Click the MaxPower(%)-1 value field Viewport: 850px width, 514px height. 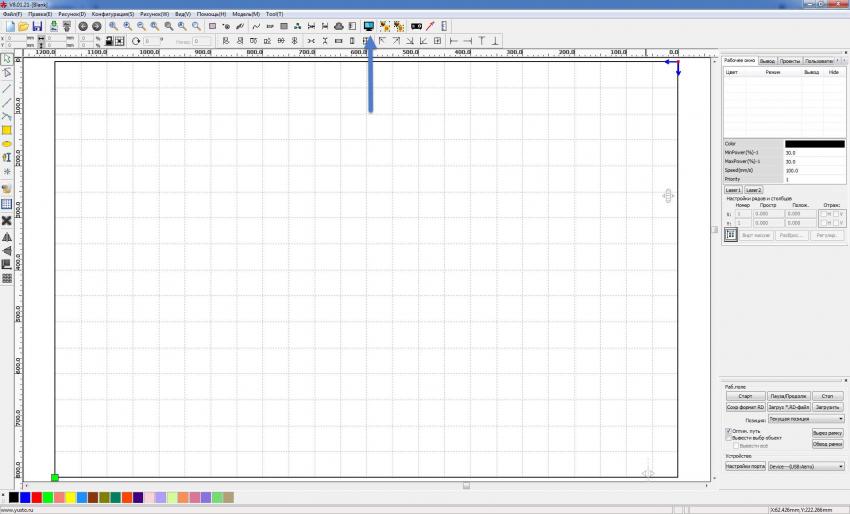tap(813, 161)
